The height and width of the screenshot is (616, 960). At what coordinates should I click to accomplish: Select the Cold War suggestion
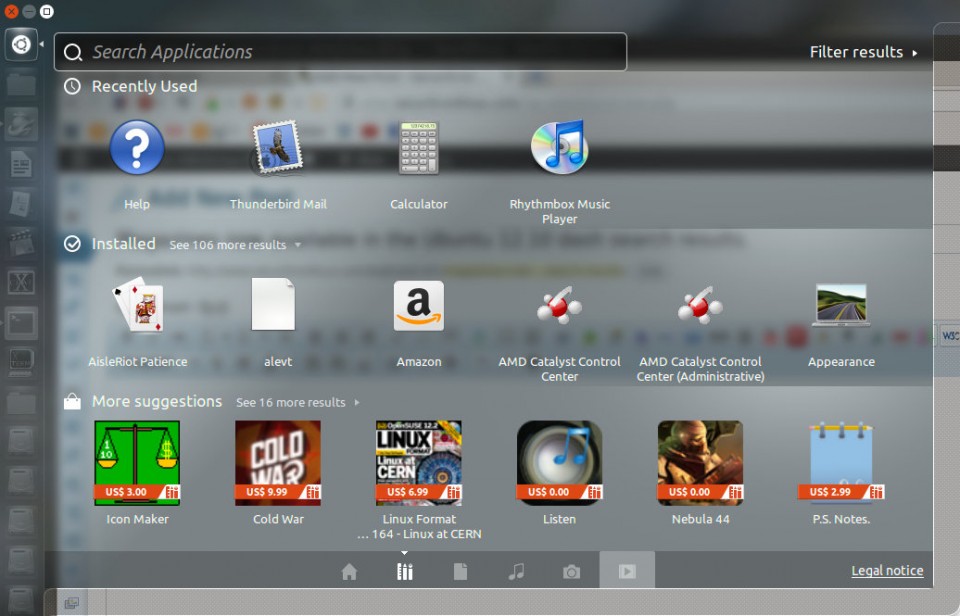point(278,463)
